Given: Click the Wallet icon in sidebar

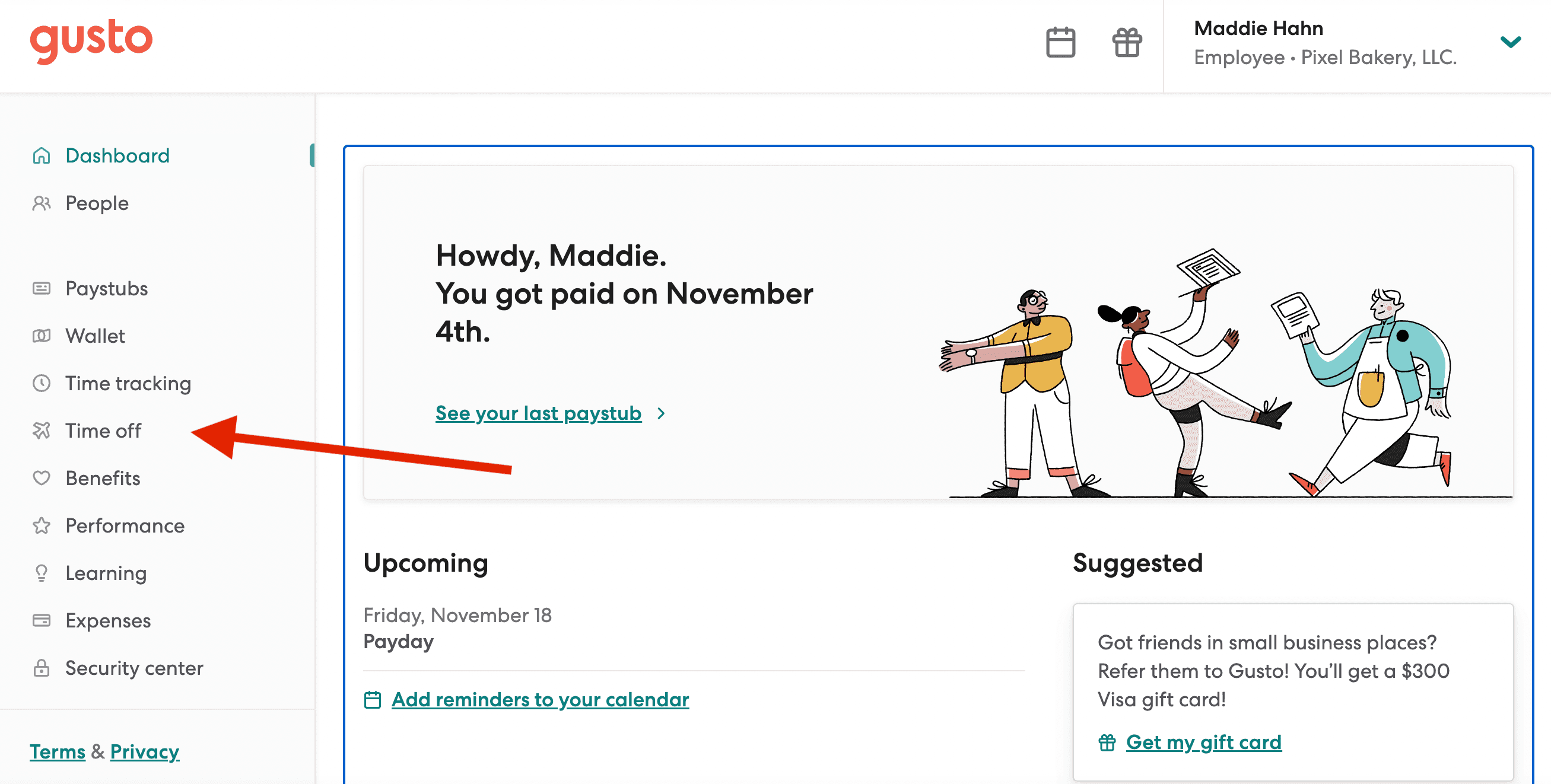Looking at the screenshot, I should point(42,336).
